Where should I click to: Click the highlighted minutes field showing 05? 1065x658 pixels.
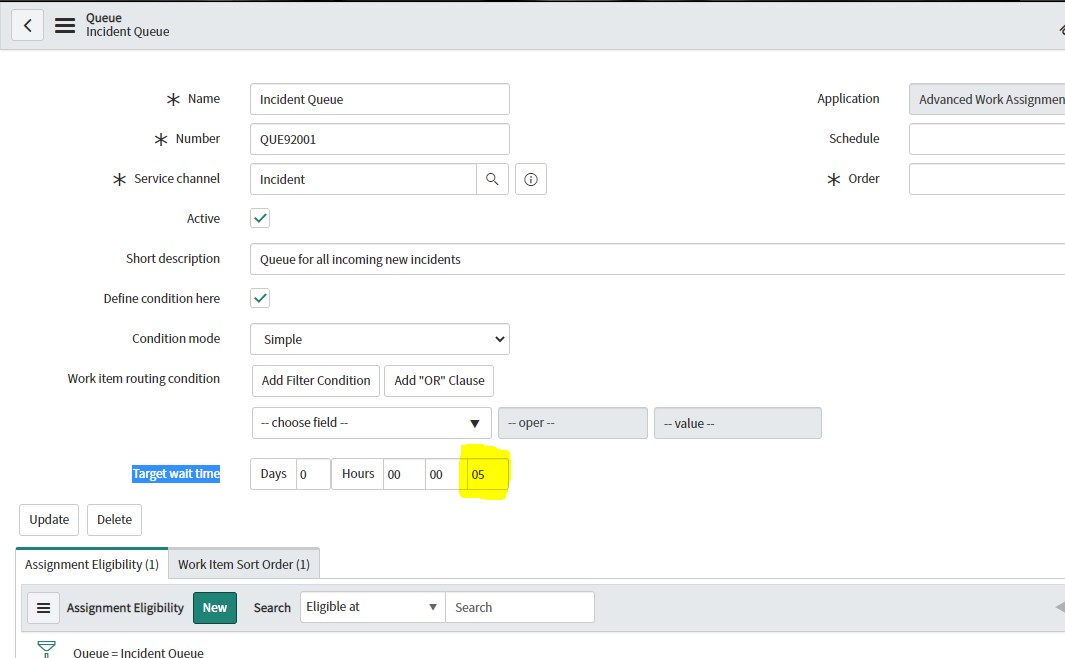click(483, 474)
